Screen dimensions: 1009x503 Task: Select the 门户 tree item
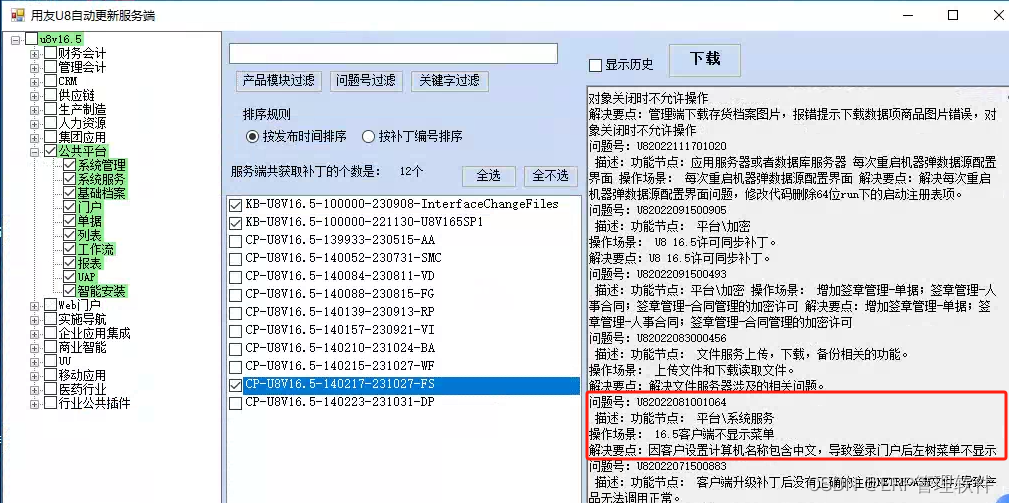coord(89,208)
